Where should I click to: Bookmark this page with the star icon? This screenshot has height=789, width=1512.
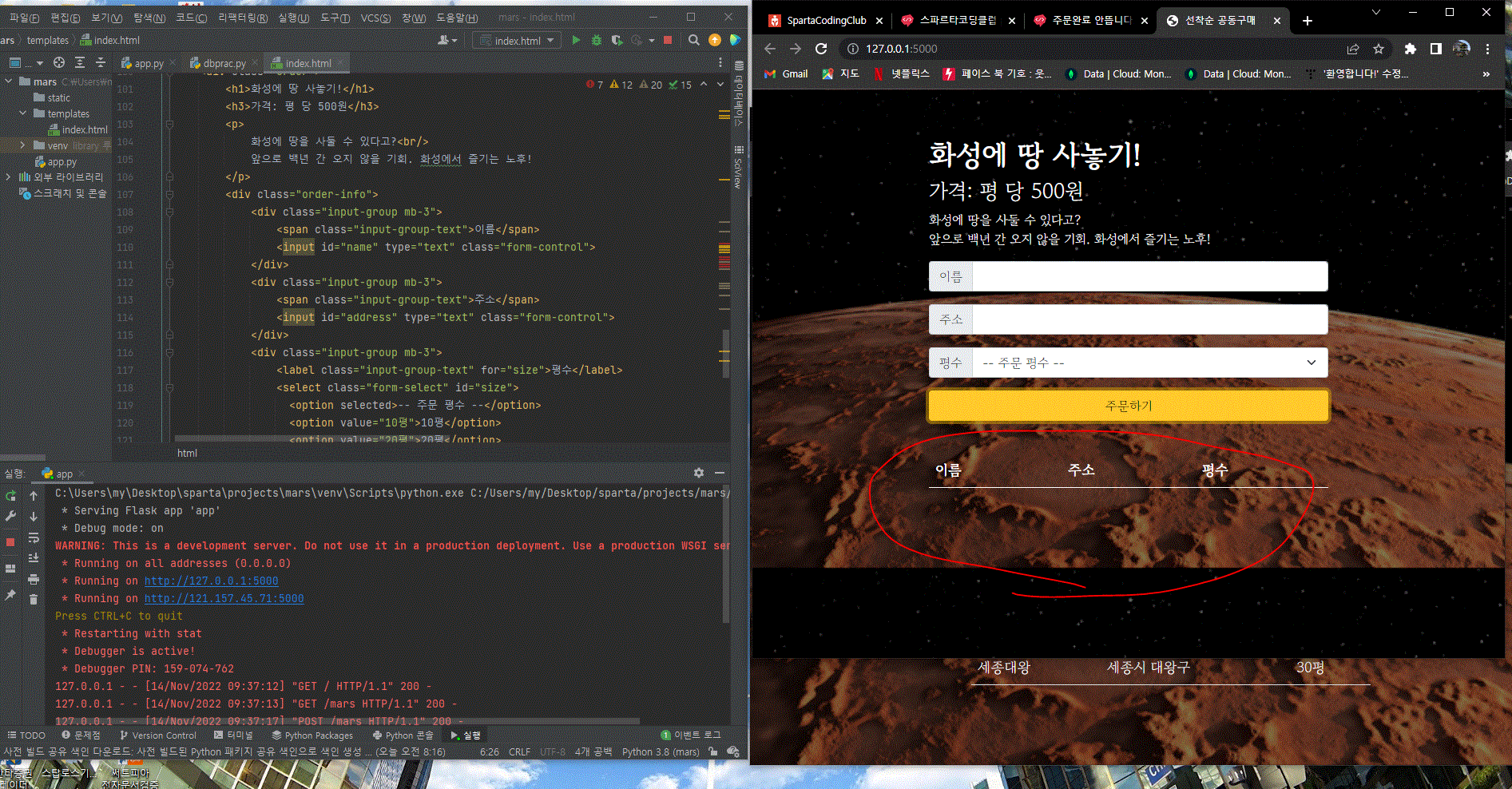[1379, 49]
